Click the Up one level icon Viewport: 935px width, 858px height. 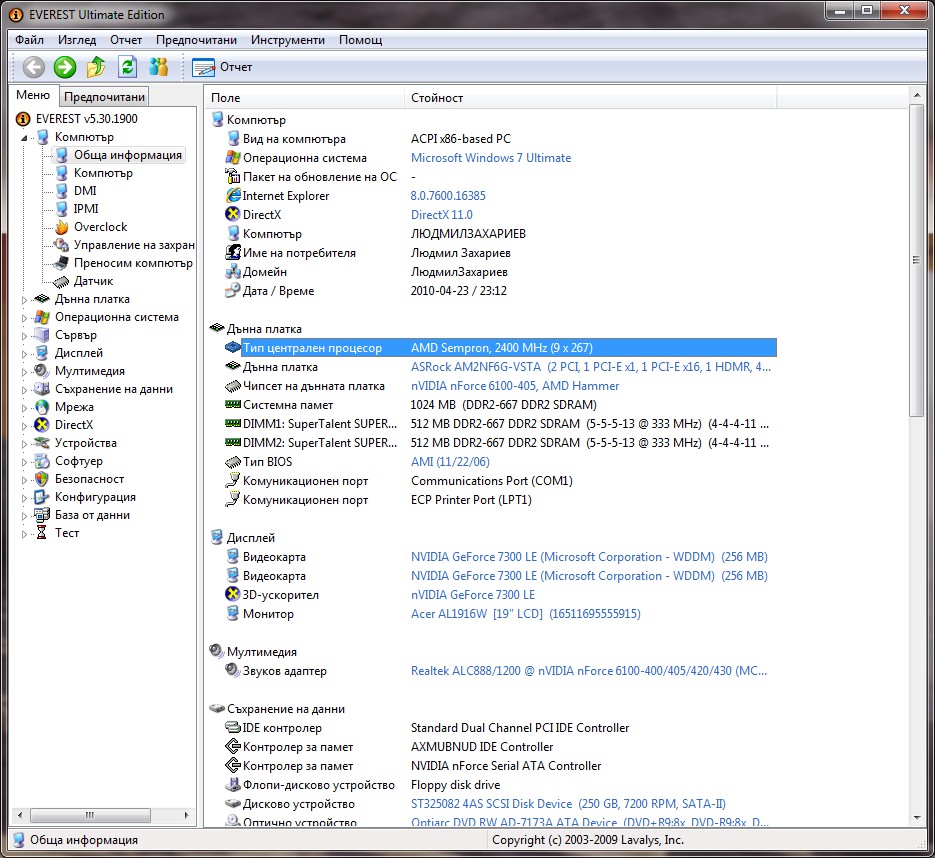[96, 67]
